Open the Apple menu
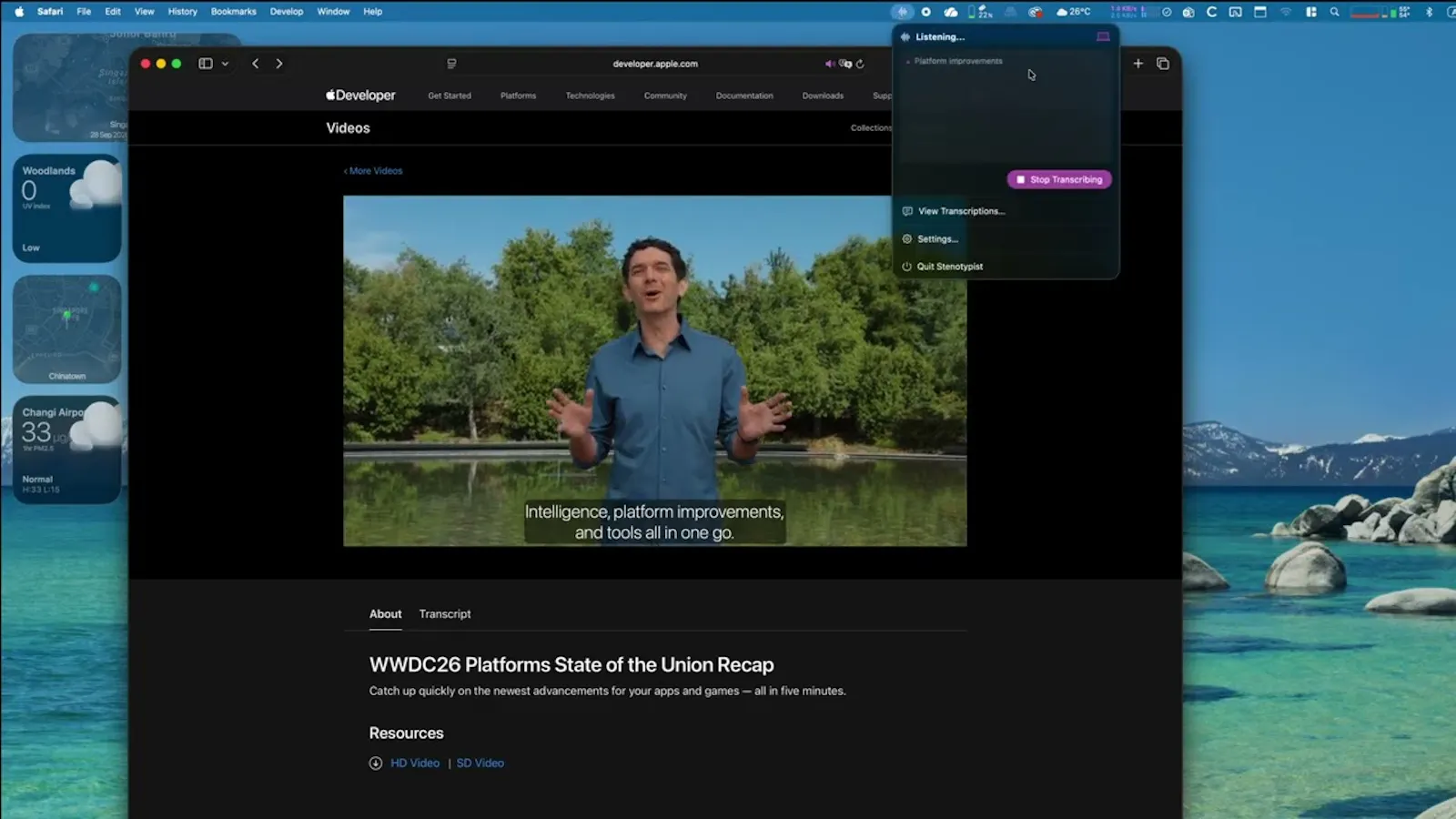Image resolution: width=1456 pixels, height=819 pixels. pos(18,12)
